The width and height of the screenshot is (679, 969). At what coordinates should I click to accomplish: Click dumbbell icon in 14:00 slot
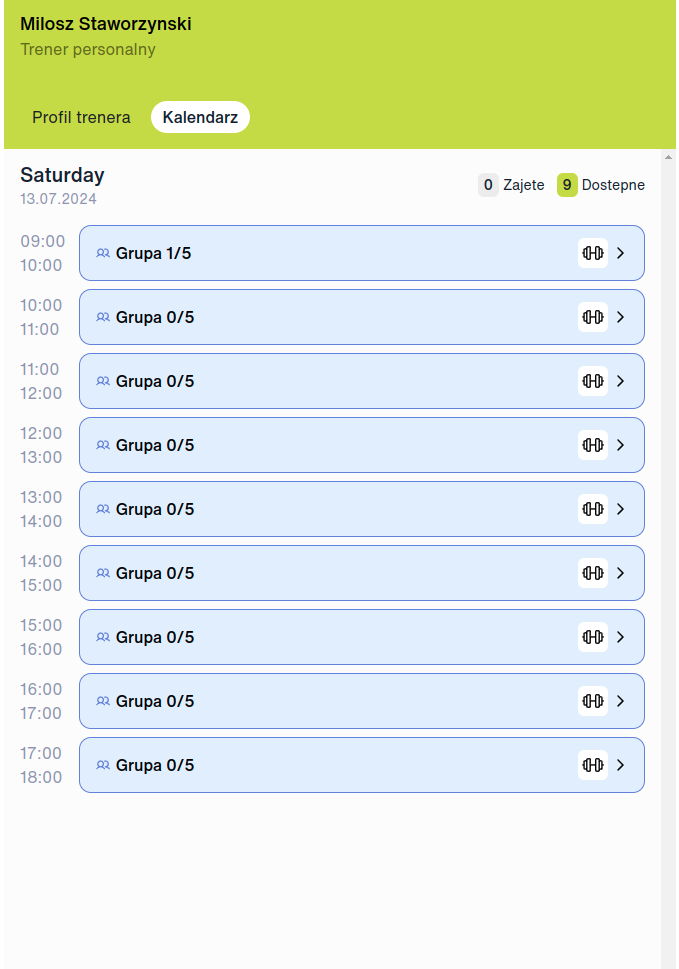tap(593, 573)
